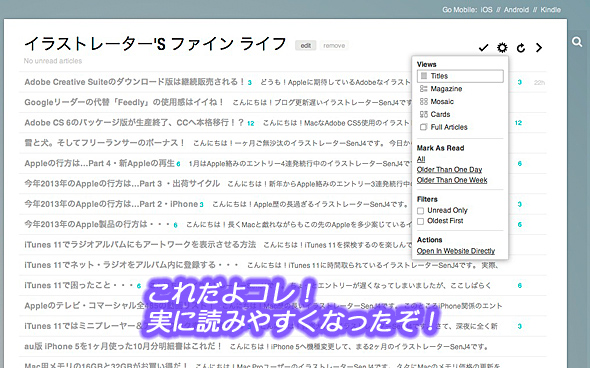
Task: Open article '今年2013年のAppleの行方は...Part 2・iPhone'
Action: (x=111, y=204)
